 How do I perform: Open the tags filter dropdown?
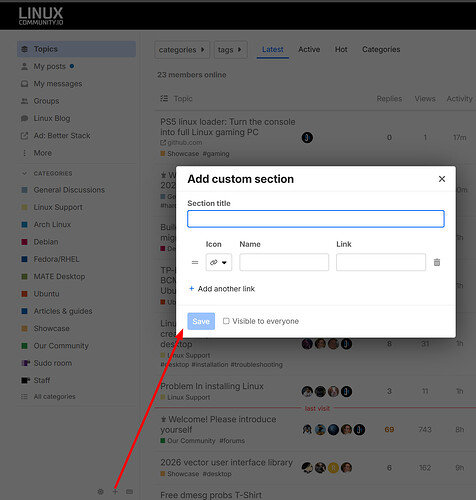tap(230, 50)
